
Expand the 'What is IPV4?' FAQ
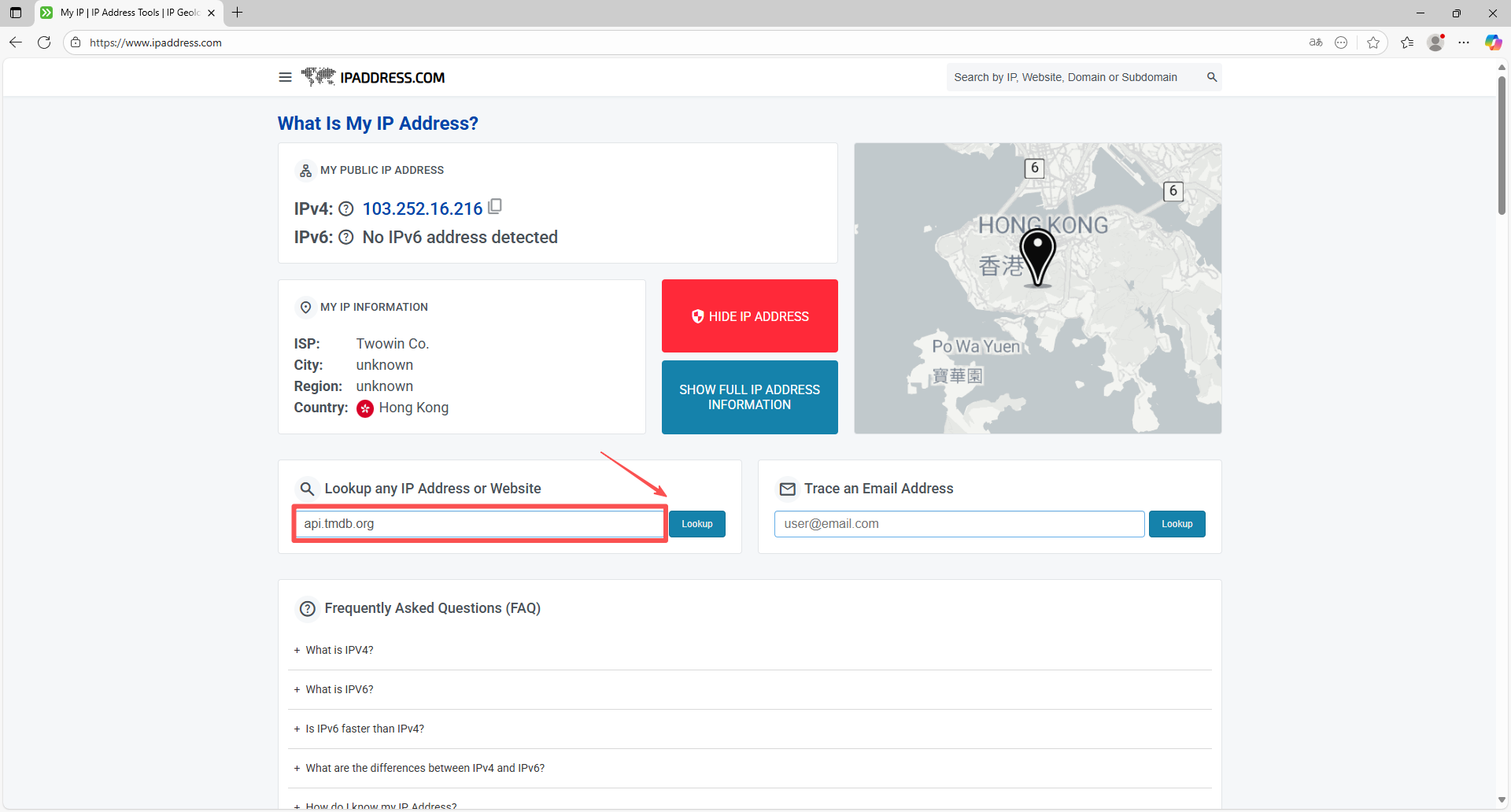point(749,650)
